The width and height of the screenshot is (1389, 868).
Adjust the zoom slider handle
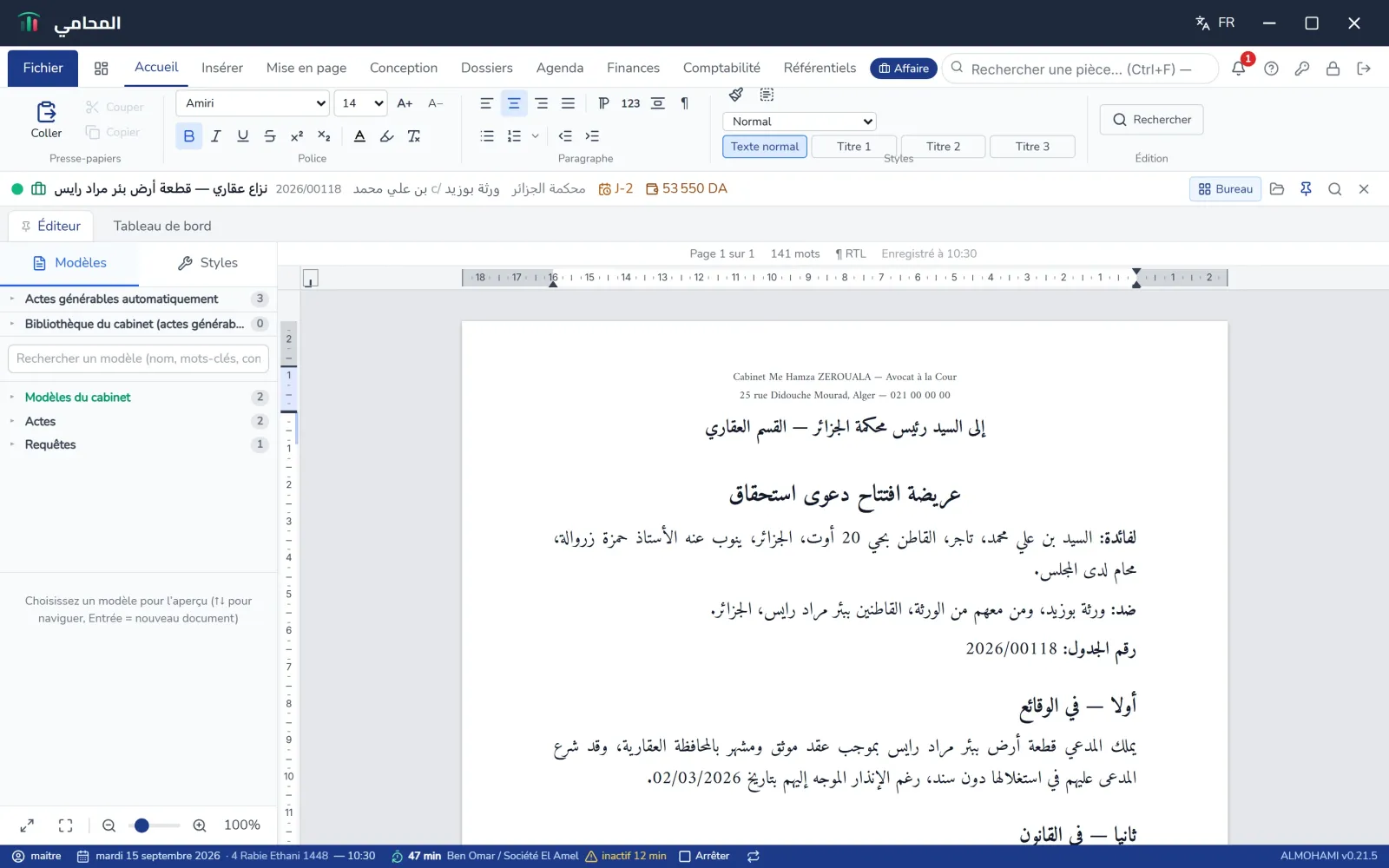pos(142,825)
